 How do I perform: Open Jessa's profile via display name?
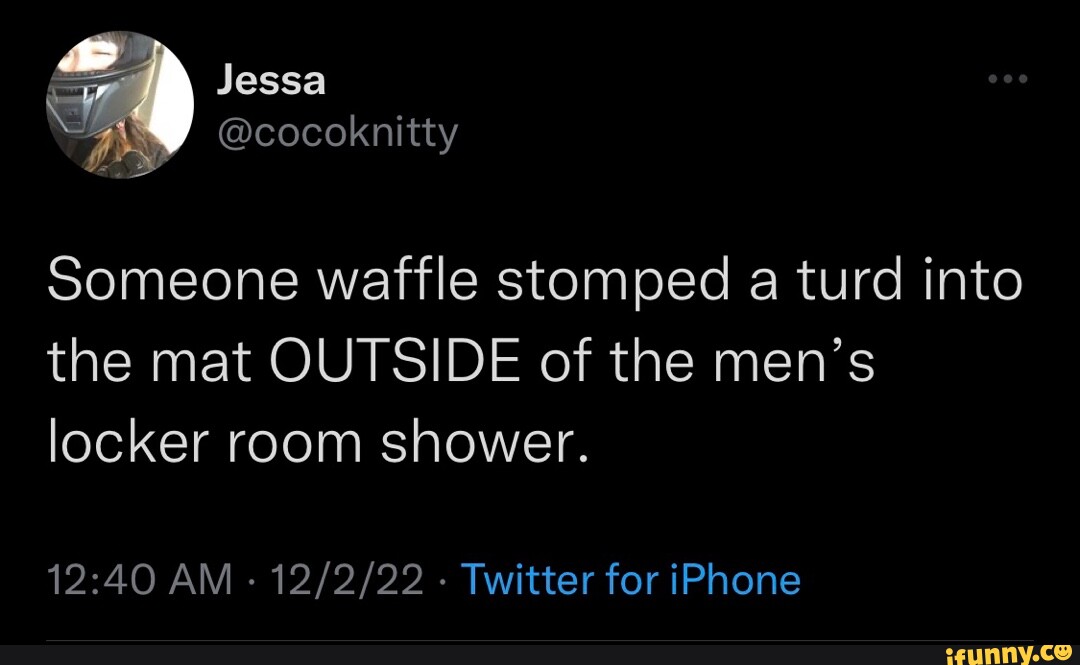(272, 78)
